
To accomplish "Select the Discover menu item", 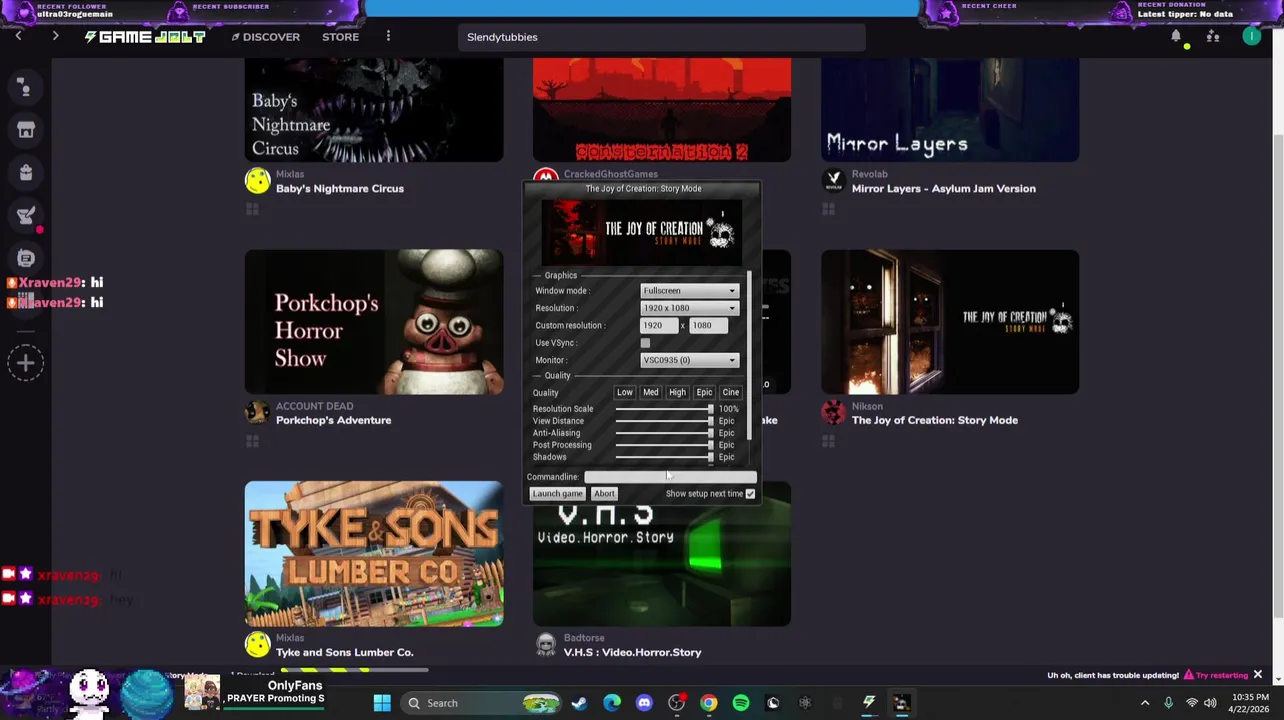I will [265, 37].
